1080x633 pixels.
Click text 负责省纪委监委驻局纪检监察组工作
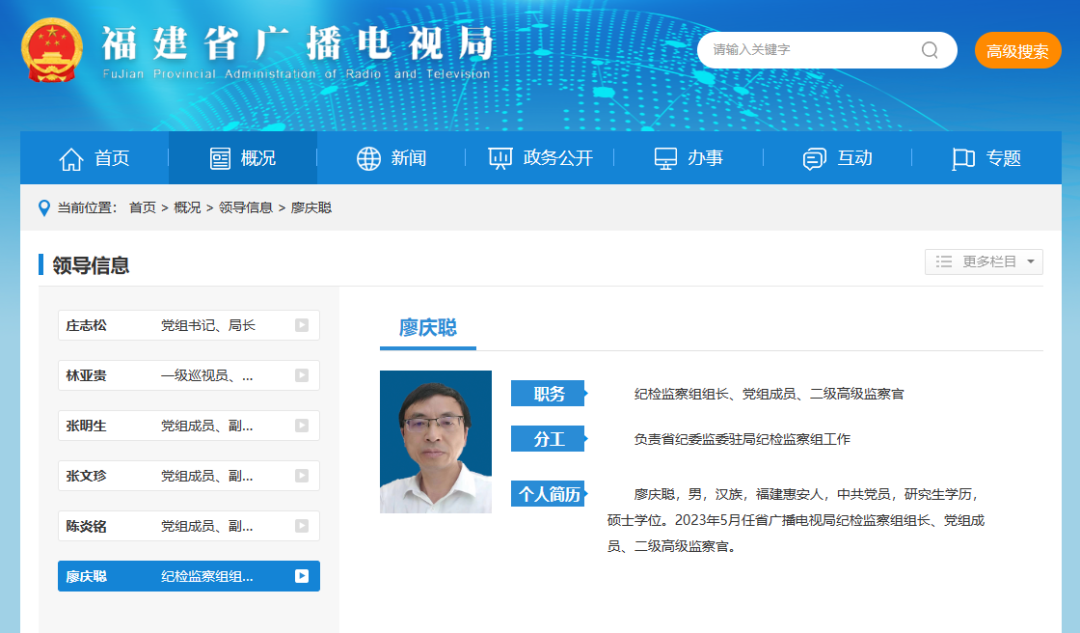click(x=742, y=439)
